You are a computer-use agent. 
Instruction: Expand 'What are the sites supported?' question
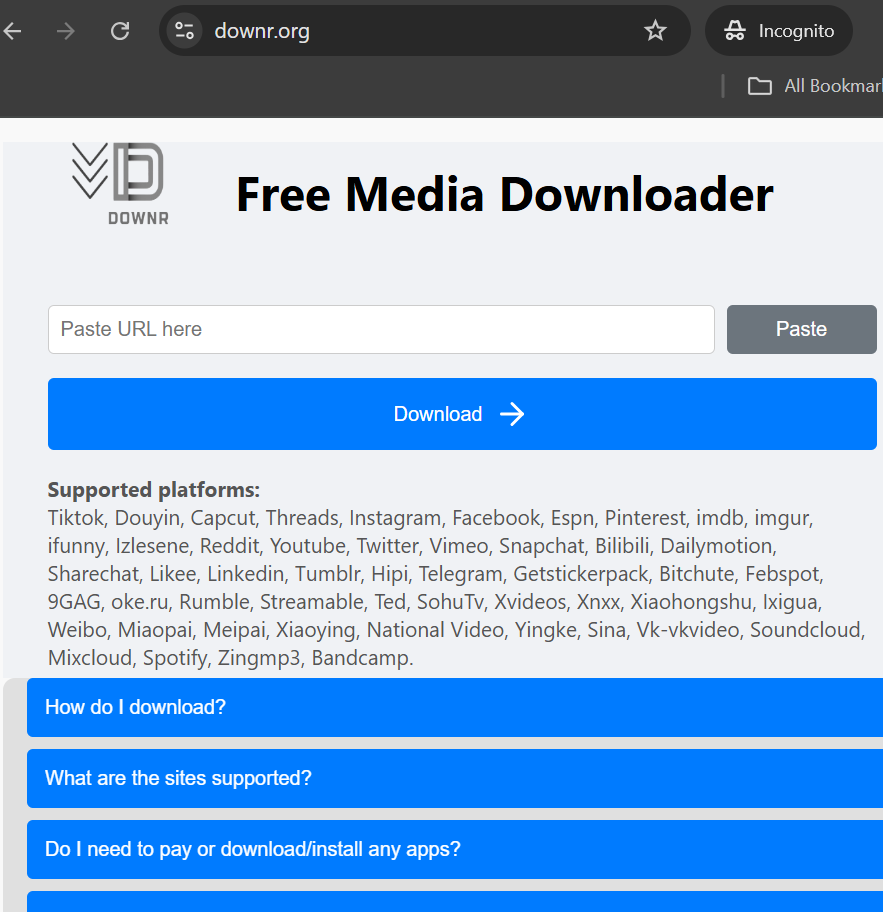(x=455, y=778)
